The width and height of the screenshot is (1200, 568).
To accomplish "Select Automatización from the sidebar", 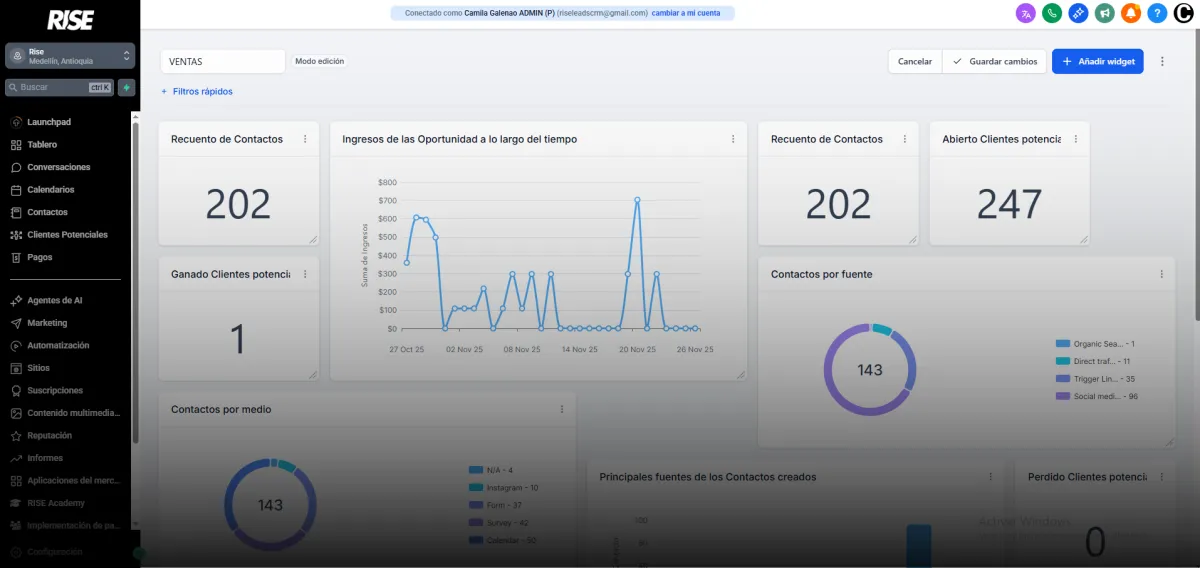I will point(58,345).
